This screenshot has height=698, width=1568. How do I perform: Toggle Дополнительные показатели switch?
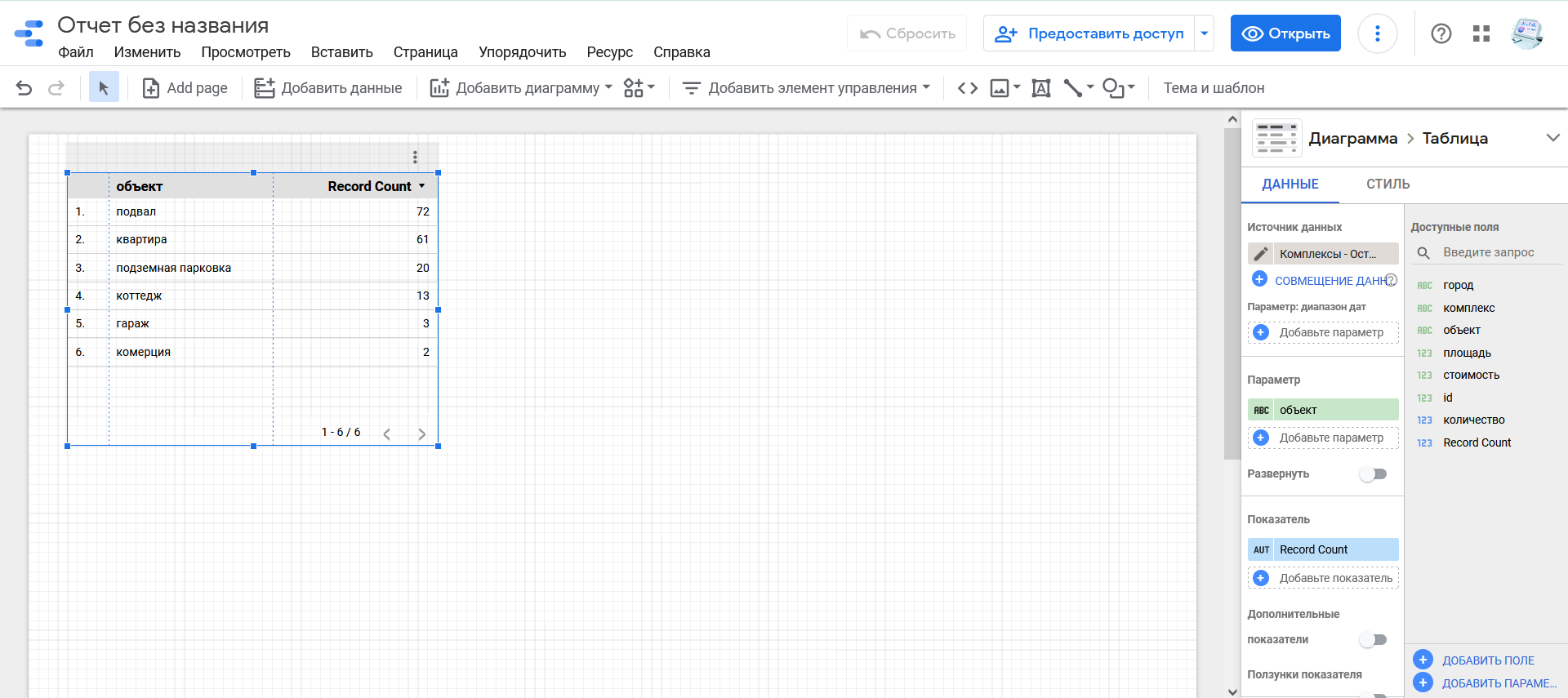(x=1374, y=640)
